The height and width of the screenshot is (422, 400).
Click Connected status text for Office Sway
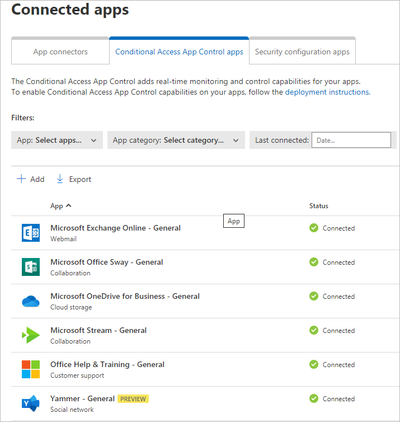point(339,262)
